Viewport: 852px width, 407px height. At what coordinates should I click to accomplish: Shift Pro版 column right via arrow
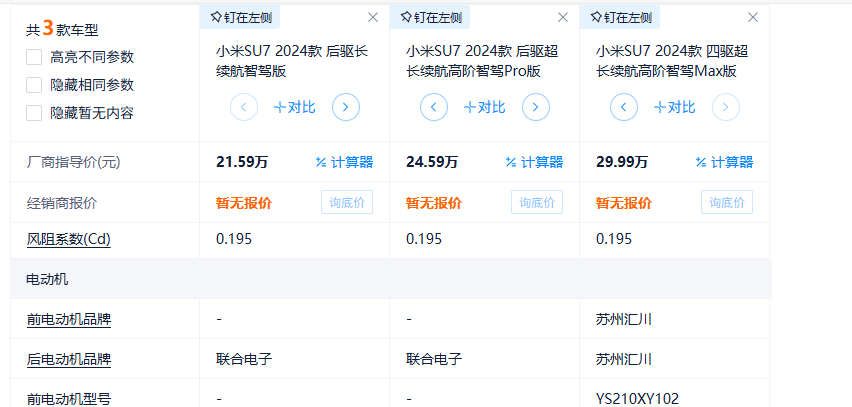(536, 107)
